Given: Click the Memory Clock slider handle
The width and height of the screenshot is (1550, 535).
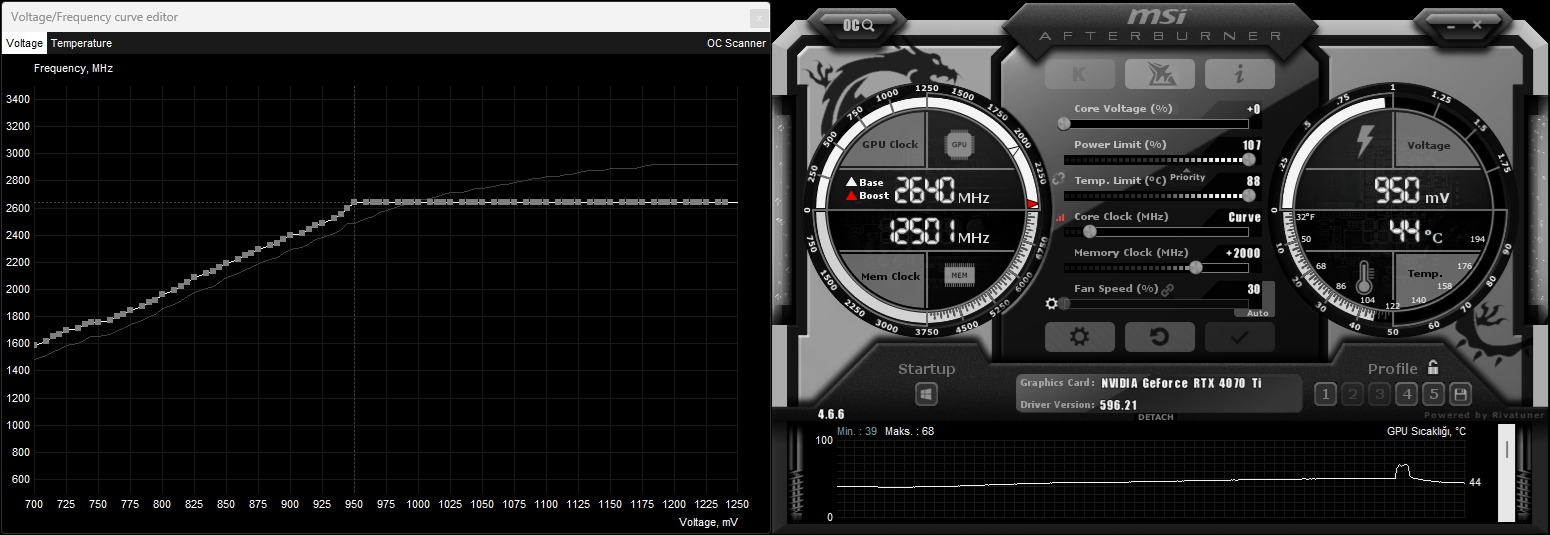Looking at the screenshot, I should 1195,267.
